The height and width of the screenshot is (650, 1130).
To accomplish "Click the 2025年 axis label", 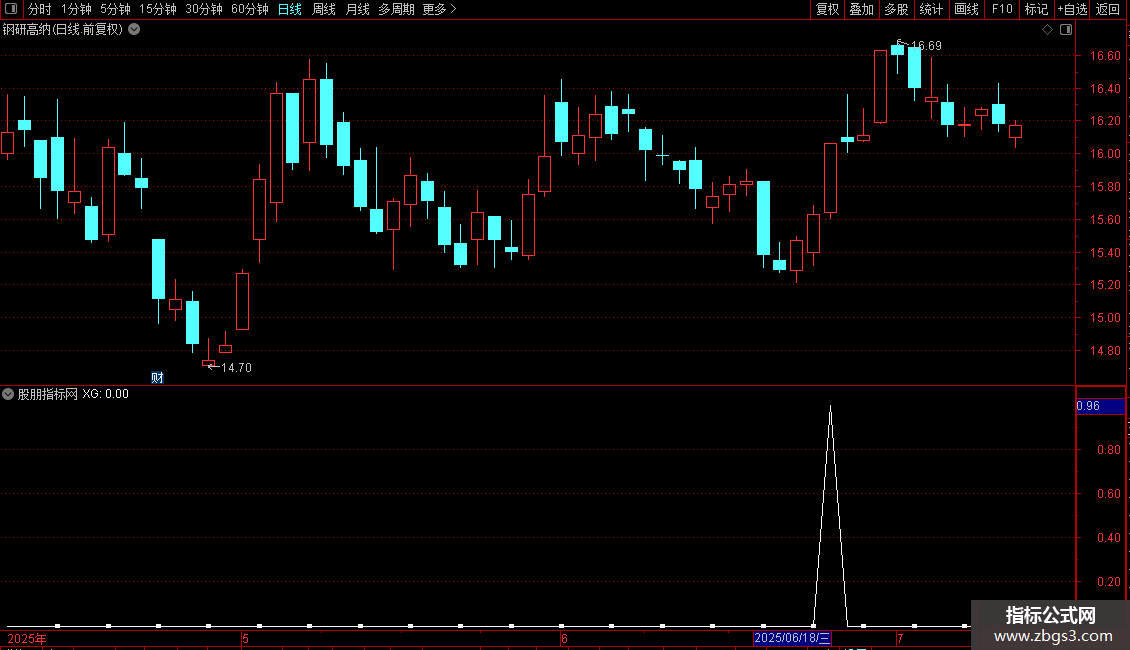I will click(x=27, y=638).
